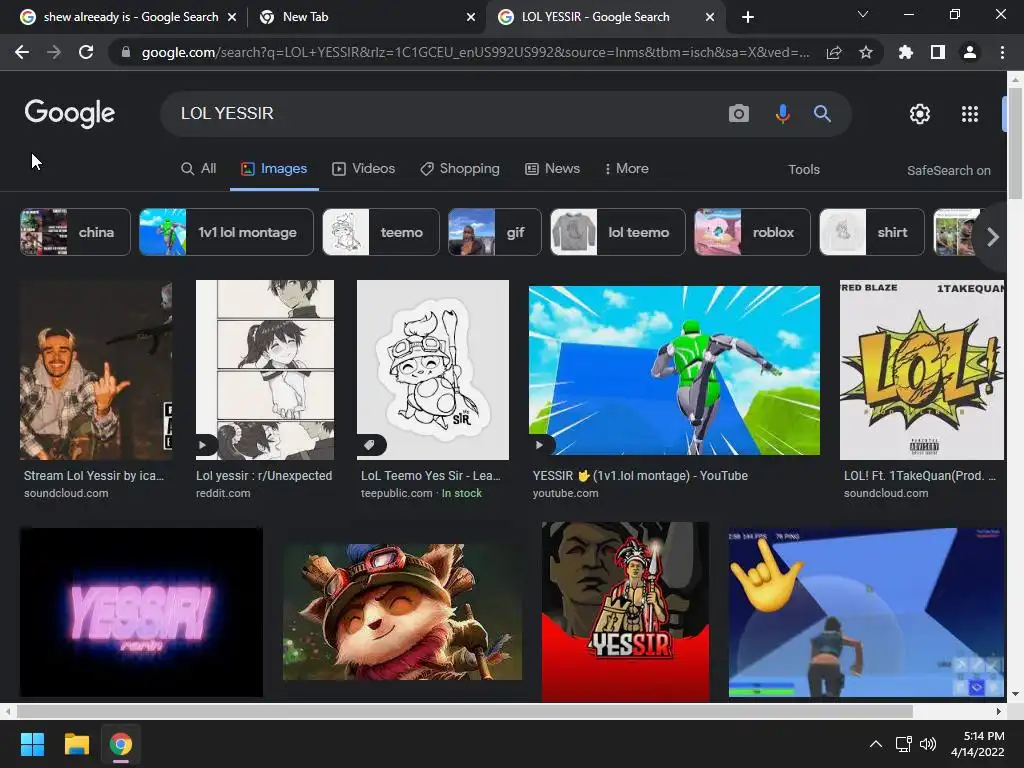Filter by the '1v1 lol montage' chip
Screen dimensions: 1024x768
[x=226, y=232]
